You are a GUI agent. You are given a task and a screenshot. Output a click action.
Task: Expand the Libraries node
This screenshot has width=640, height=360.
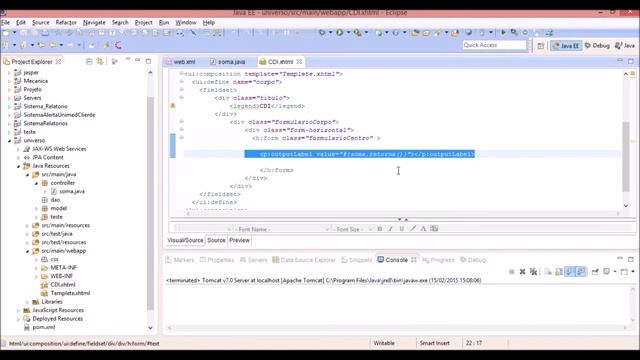(x=27, y=302)
